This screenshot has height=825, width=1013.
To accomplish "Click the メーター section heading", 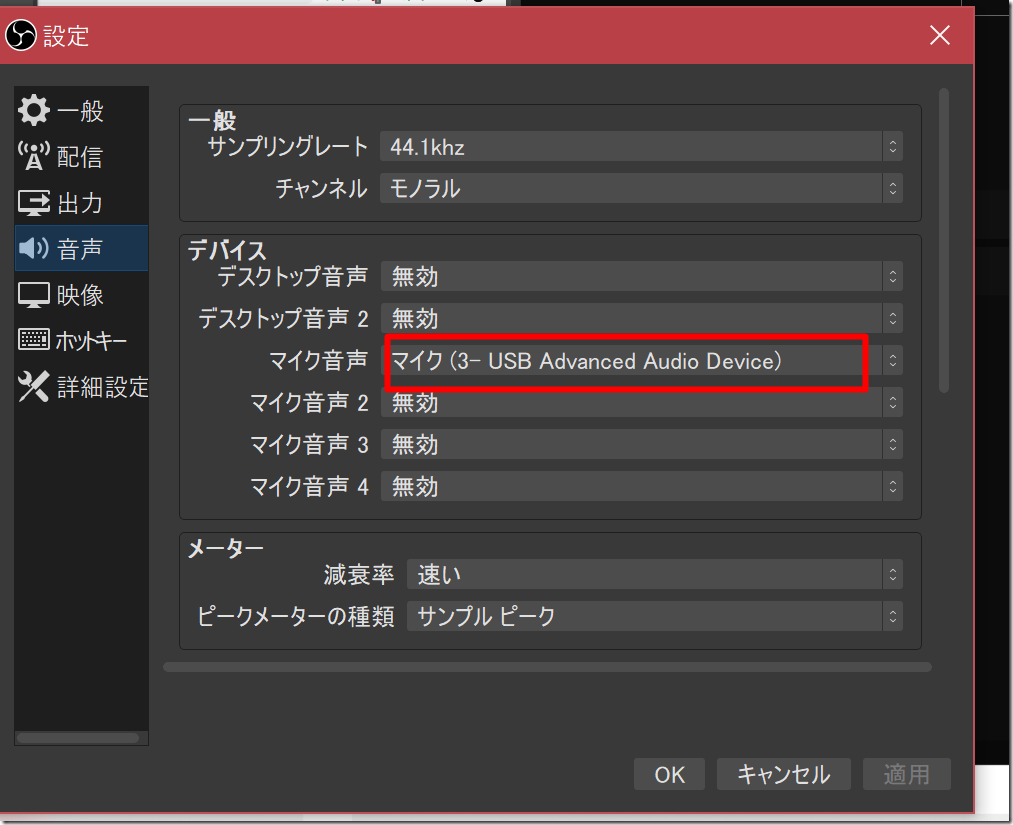I will click(225, 548).
